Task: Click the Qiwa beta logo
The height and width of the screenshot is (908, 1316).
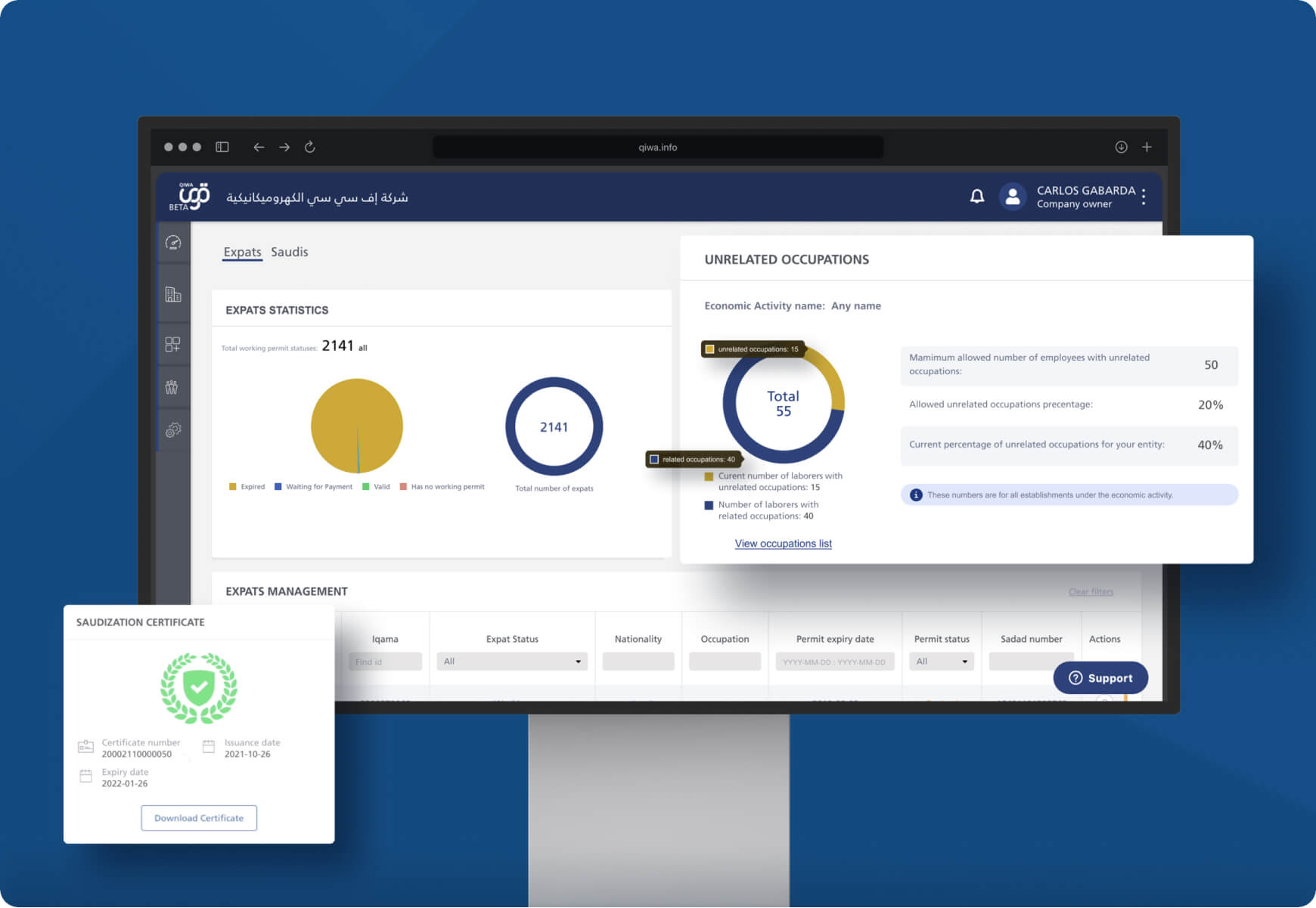Action: 190,197
